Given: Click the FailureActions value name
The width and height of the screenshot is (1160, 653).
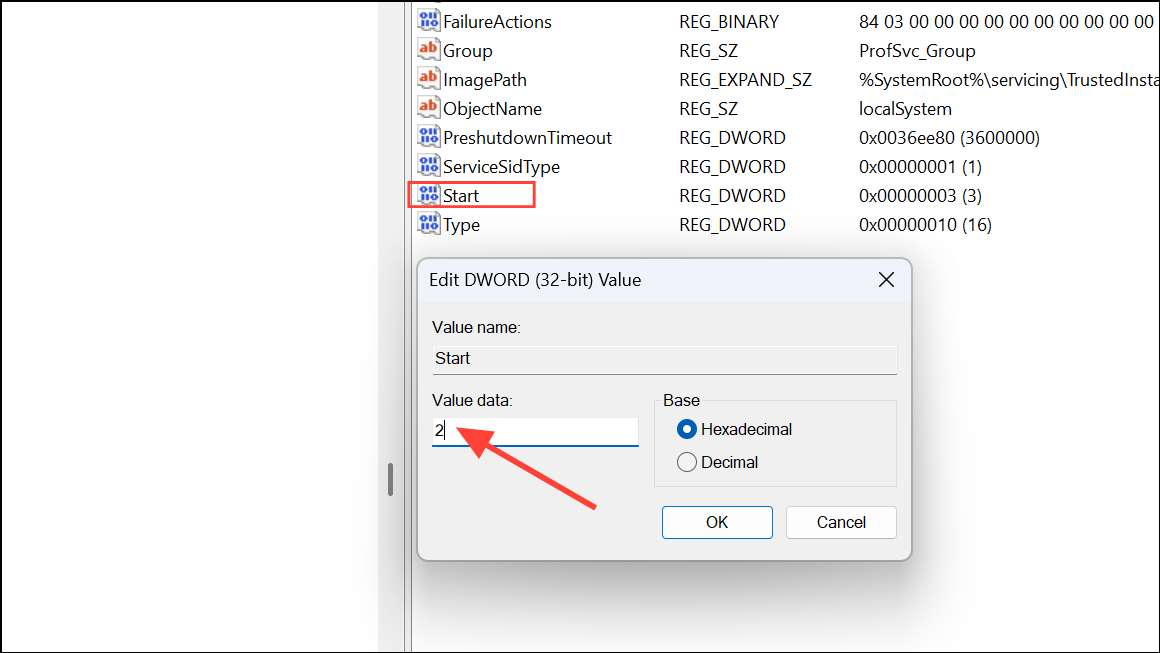Looking at the screenshot, I should click(x=497, y=20).
